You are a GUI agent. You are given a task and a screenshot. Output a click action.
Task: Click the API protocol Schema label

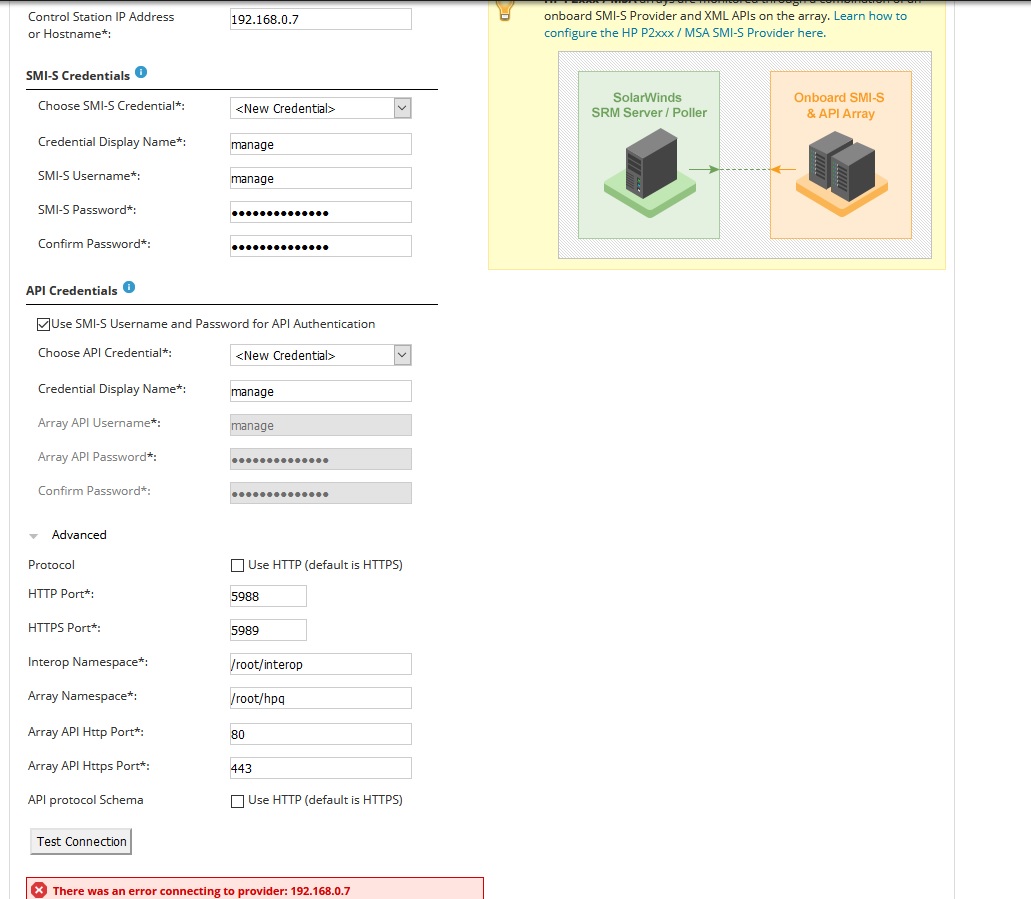(x=85, y=800)
